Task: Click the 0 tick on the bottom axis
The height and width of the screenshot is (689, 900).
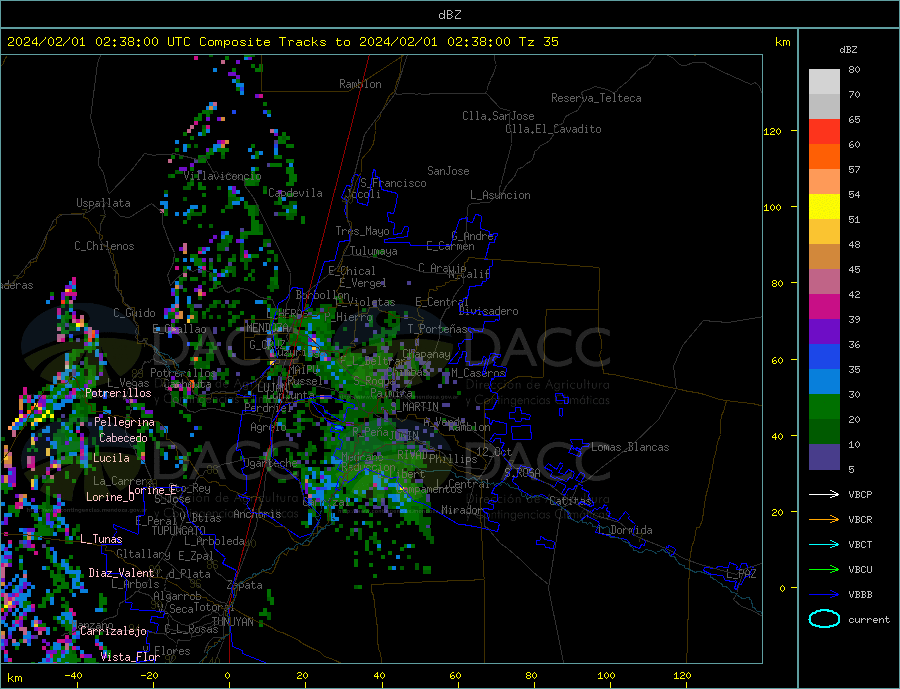Action: (228, 676)
